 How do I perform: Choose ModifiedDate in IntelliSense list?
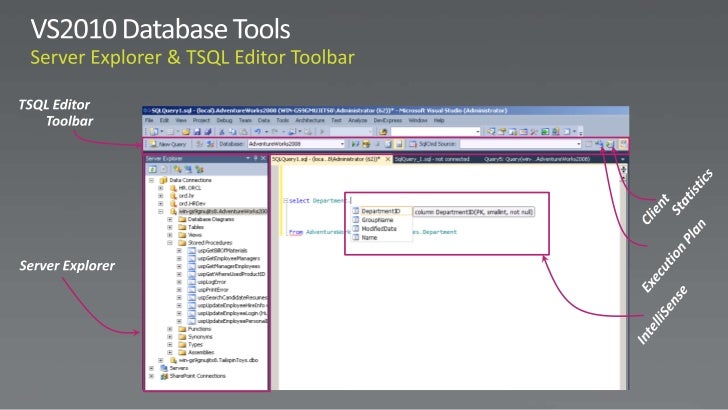point(379,229)
